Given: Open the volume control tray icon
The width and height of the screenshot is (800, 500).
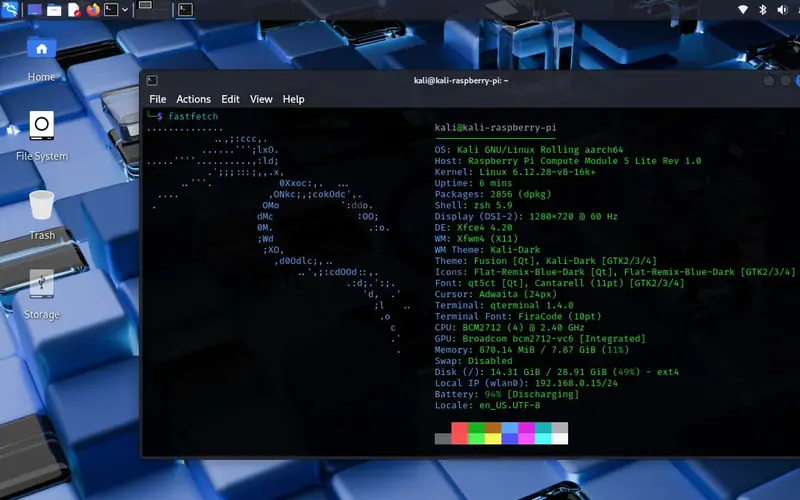Looking at the screenshot, I should (x=782, y=10).
